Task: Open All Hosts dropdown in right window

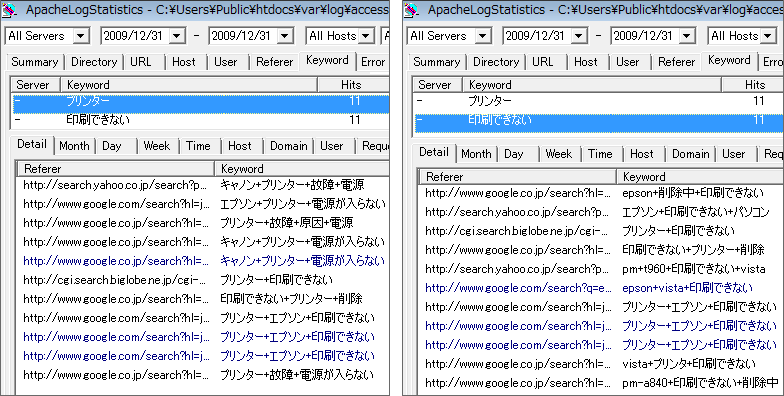Action: click(768, 36)
